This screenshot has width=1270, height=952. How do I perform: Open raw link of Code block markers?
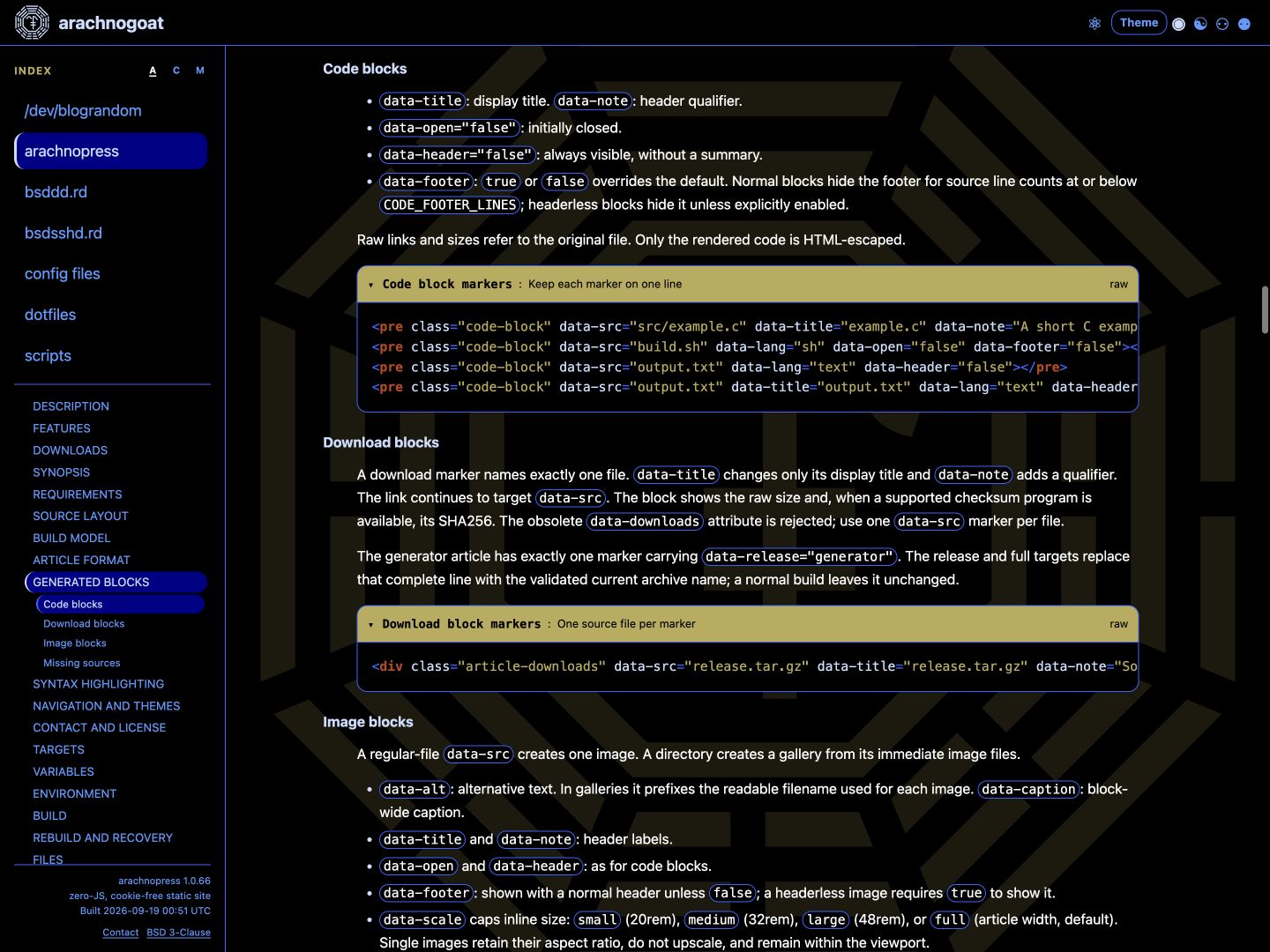tap(1118, 284)
